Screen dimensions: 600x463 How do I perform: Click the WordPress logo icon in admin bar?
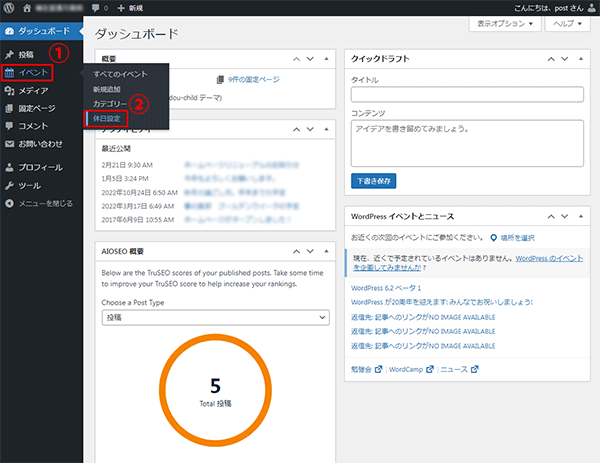9,8
